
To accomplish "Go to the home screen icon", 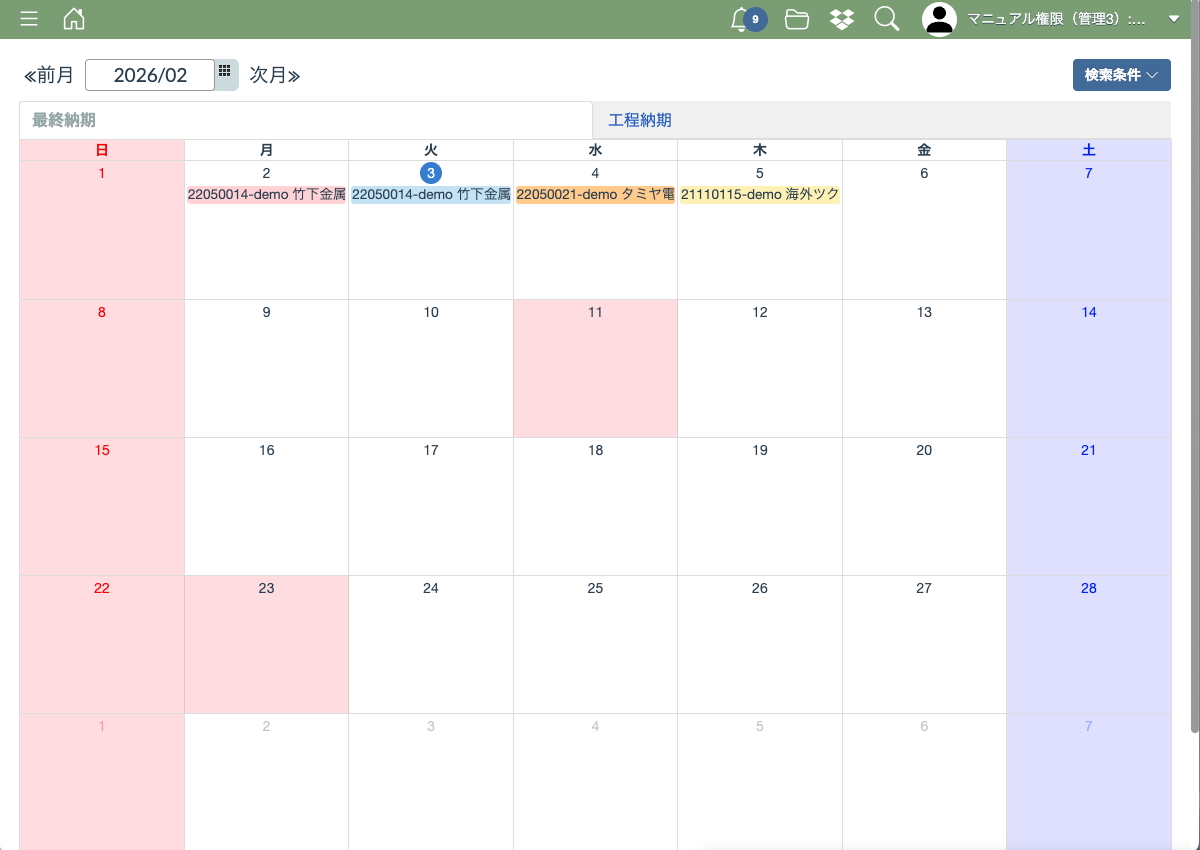I will point(74,19).
